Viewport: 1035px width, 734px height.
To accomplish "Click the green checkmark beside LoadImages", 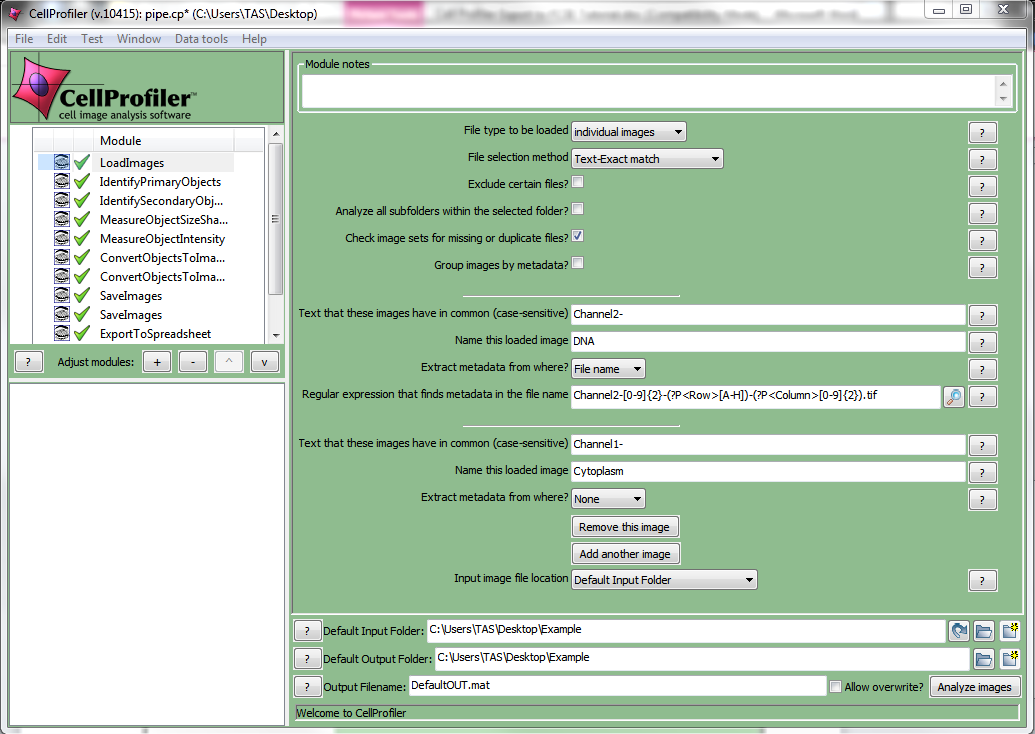I will pos(82,162).
